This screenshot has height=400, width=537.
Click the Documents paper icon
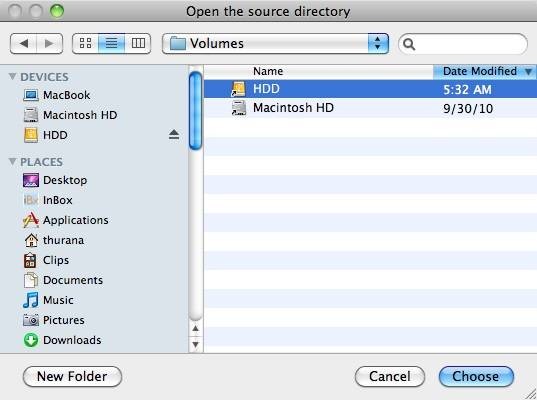coord(31,280)
